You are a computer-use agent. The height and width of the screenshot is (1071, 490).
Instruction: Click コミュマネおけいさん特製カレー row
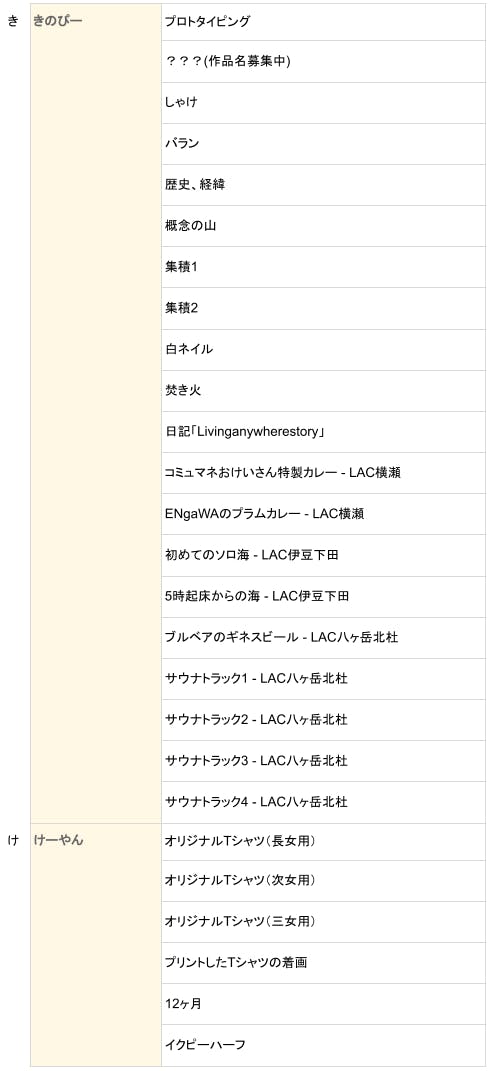pyautogui.click(x=323, y=473)
